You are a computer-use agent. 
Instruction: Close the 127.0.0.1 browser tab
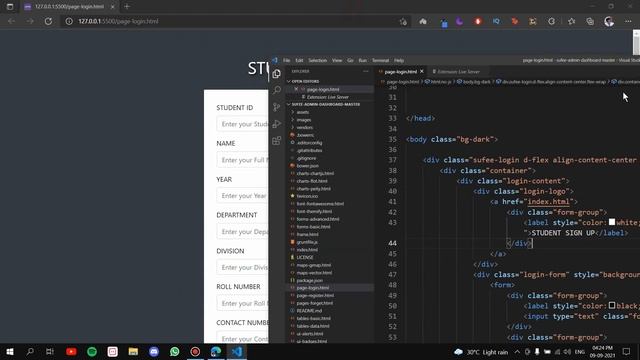click(x=113, y=7)
